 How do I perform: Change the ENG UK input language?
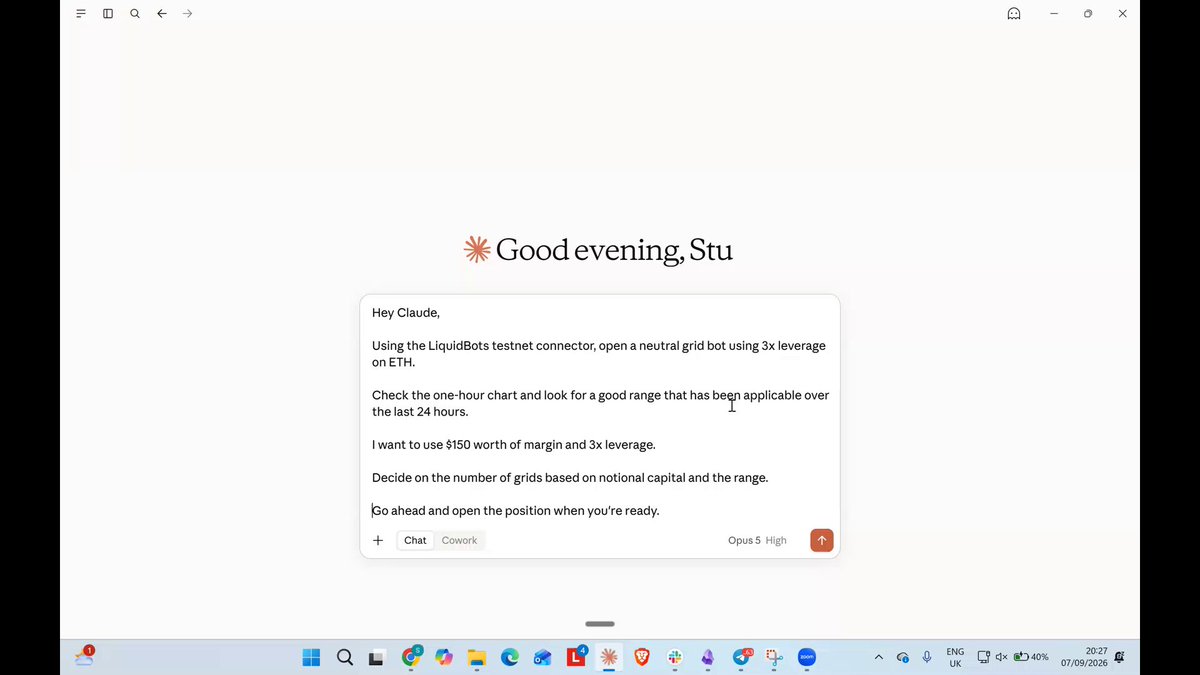tap(956, 657)
